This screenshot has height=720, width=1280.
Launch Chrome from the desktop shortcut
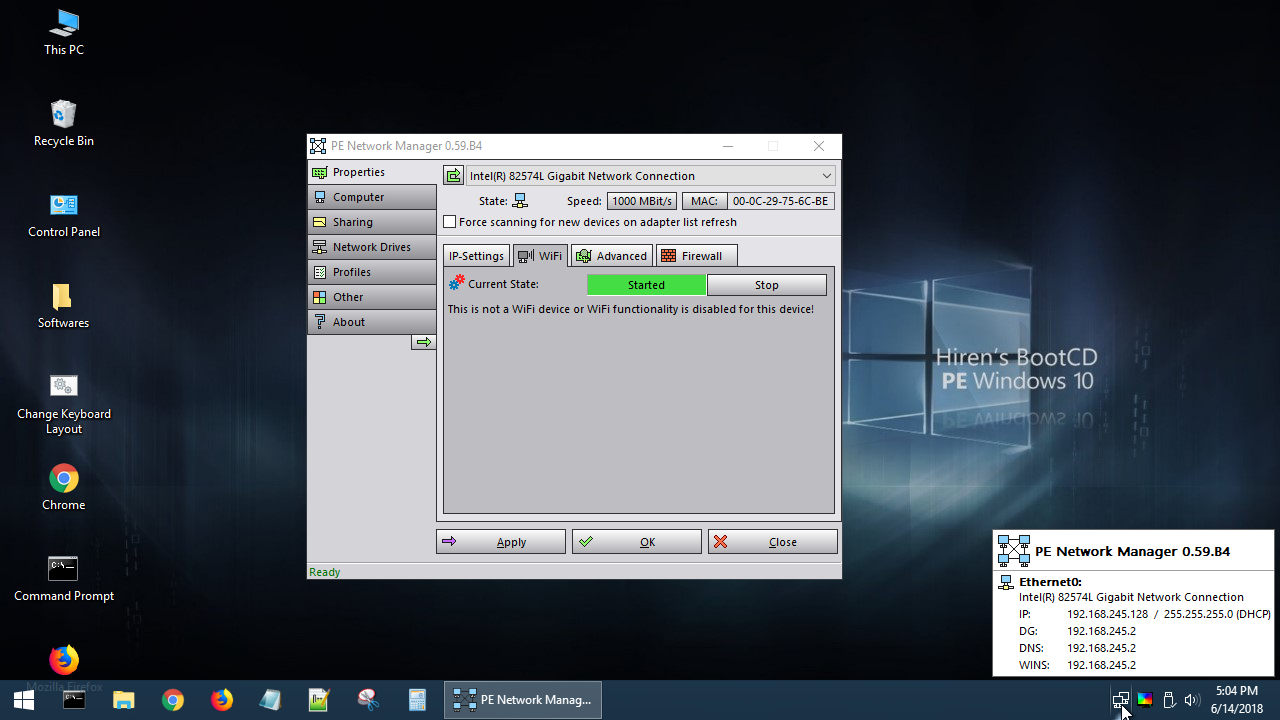[x=63, y=487]
